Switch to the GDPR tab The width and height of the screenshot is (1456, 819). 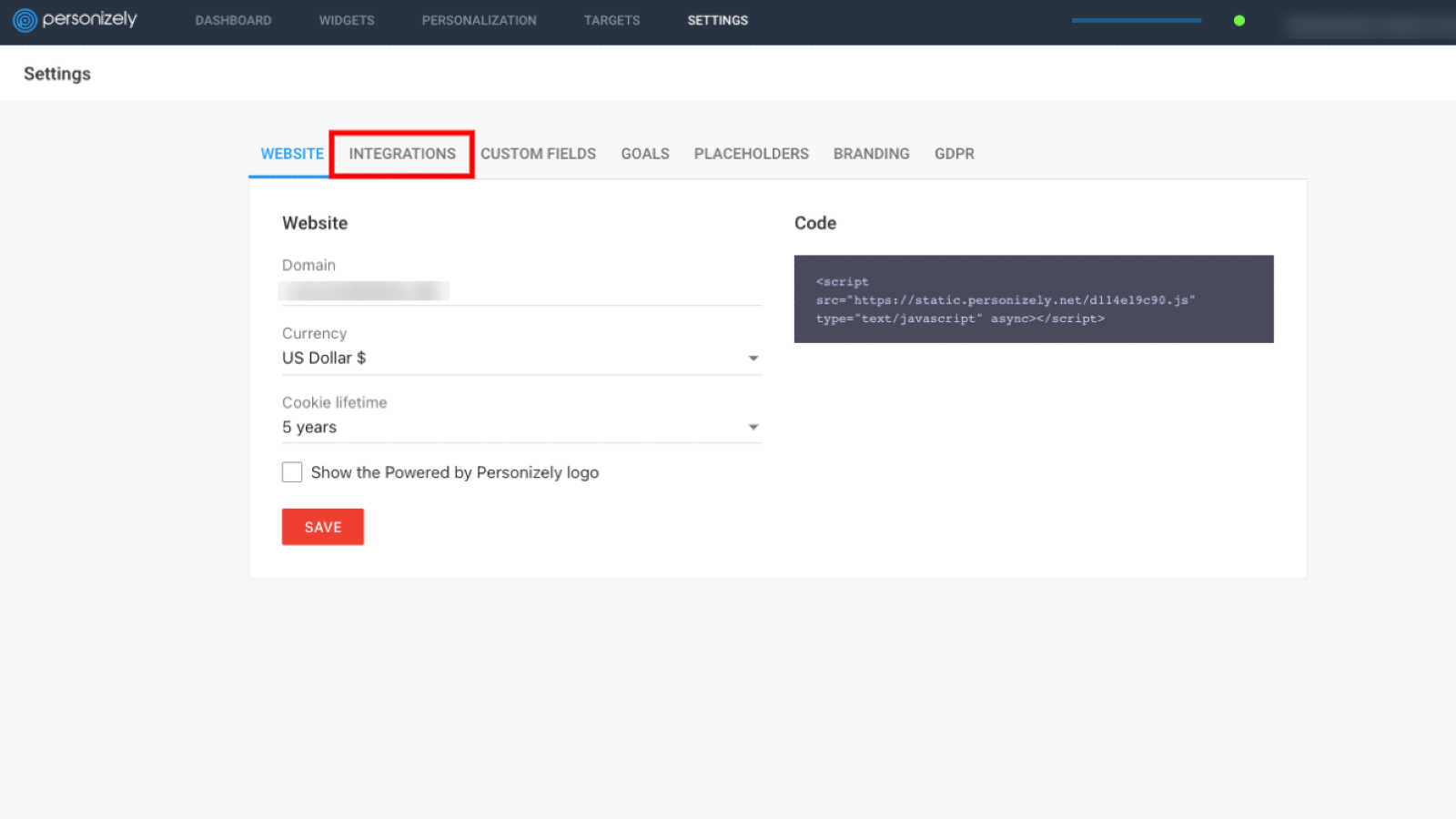pyautogui.click(x=954, y=154)
